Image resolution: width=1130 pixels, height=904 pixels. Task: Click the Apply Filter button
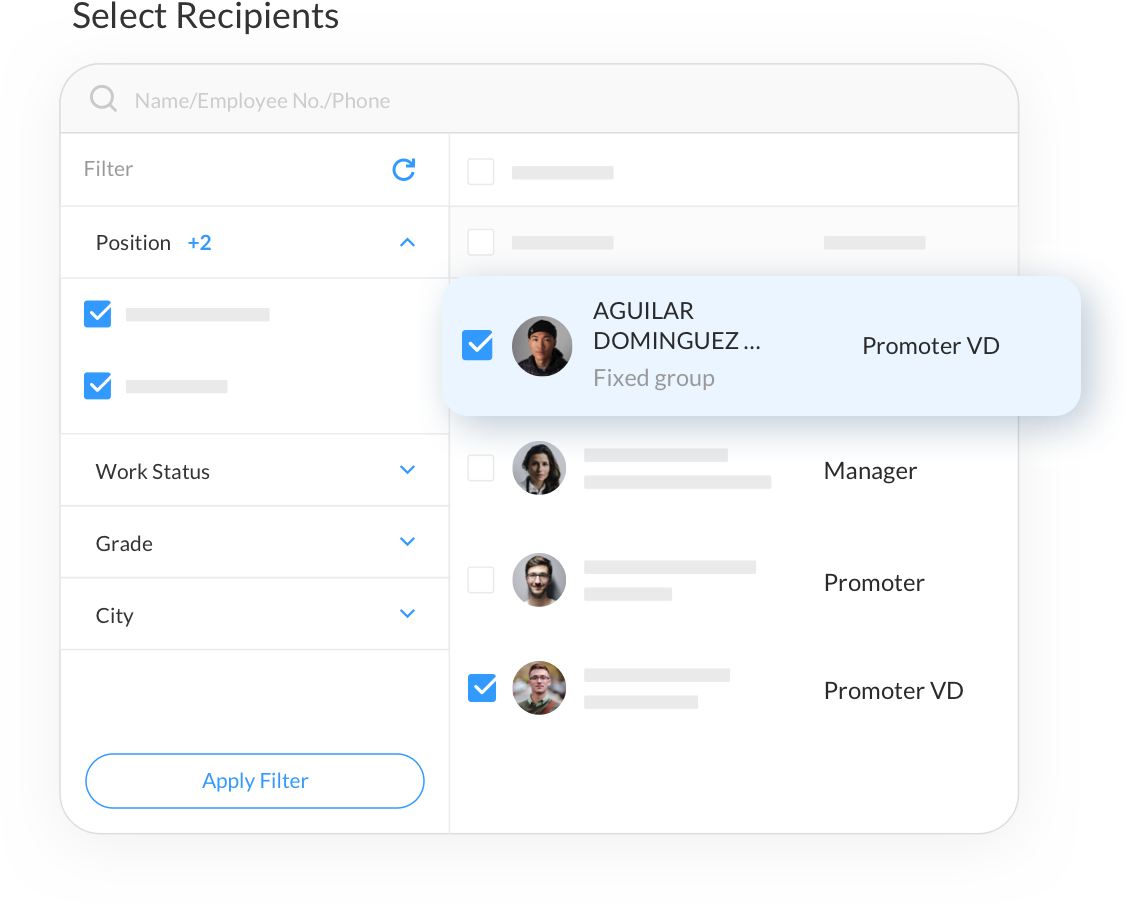coord(254,781)
